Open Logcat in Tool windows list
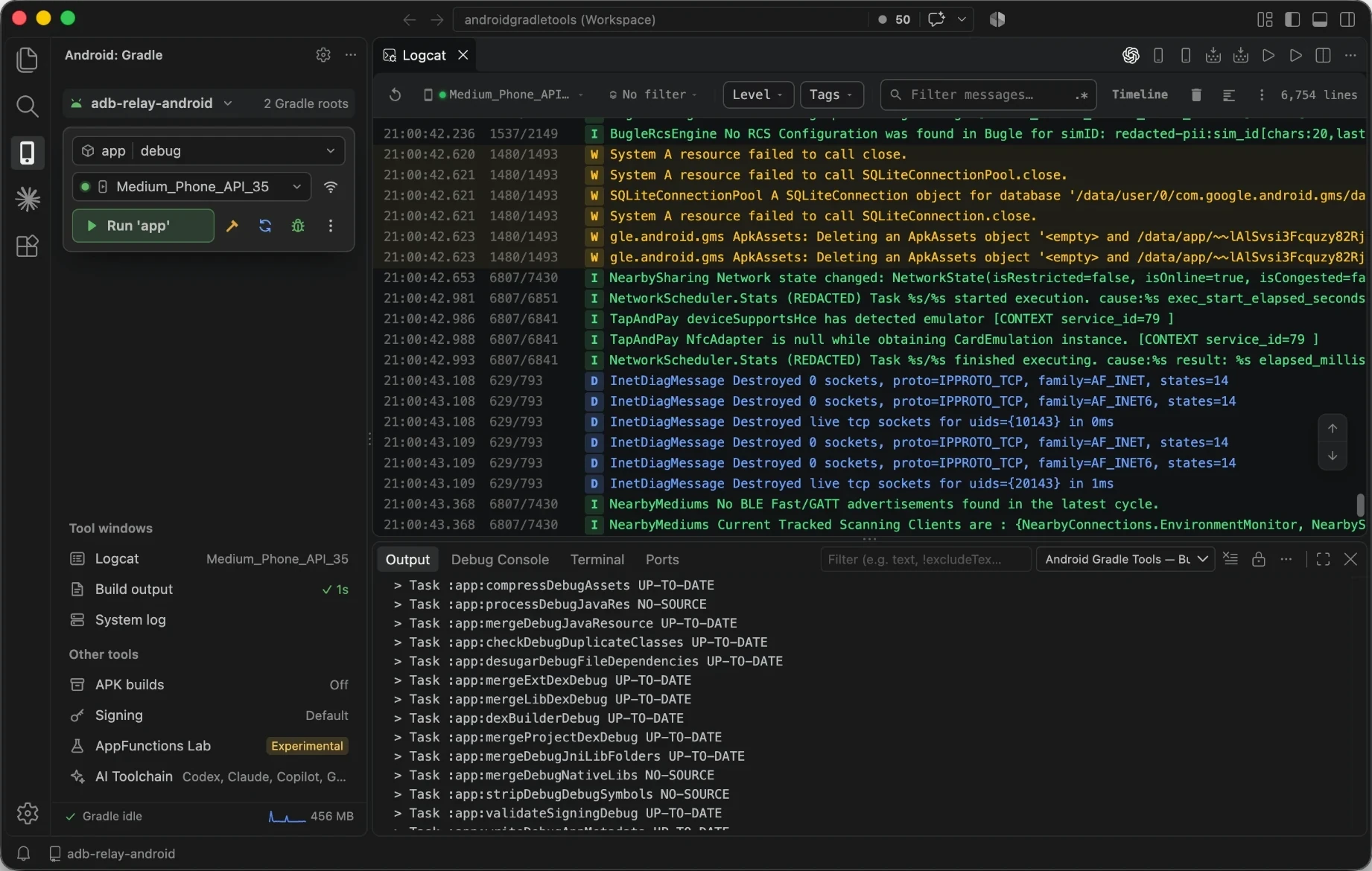 [x=209, y=559]
